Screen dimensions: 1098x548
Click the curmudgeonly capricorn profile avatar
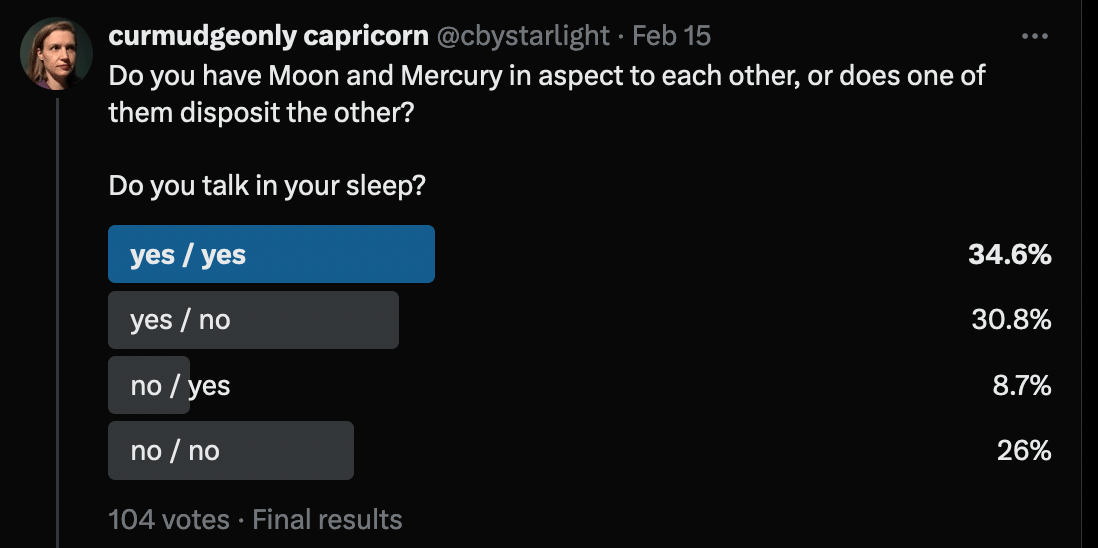[57, 54]
